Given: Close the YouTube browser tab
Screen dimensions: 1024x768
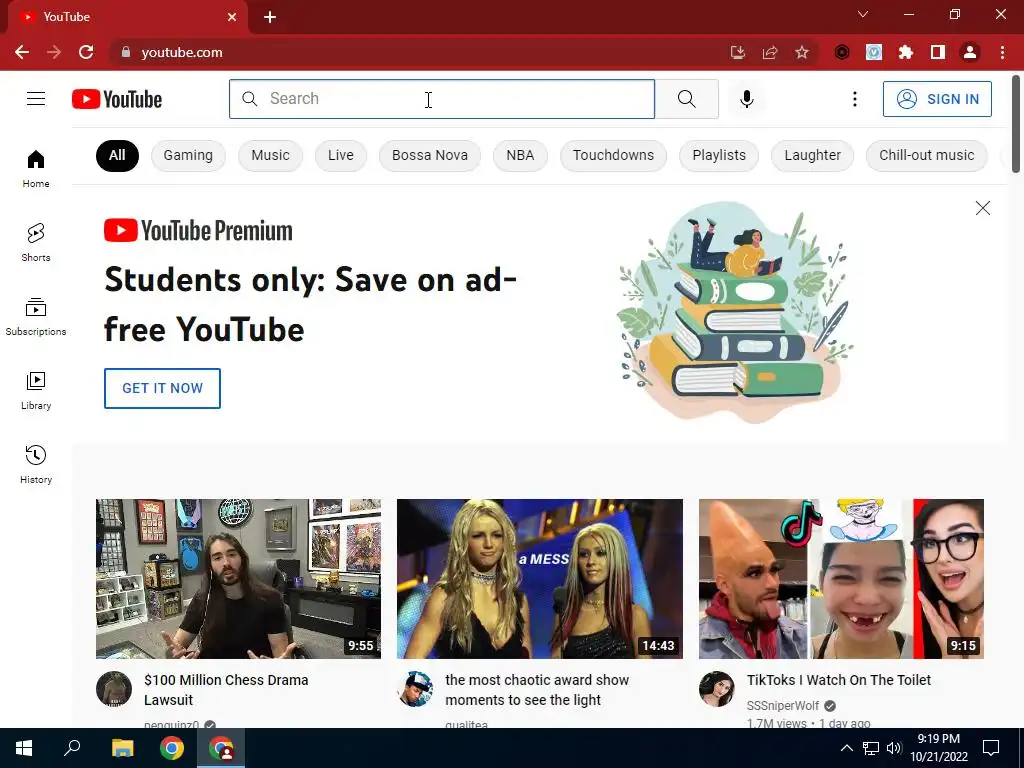Looking at the screenshot, I should (x=232, y=17).
